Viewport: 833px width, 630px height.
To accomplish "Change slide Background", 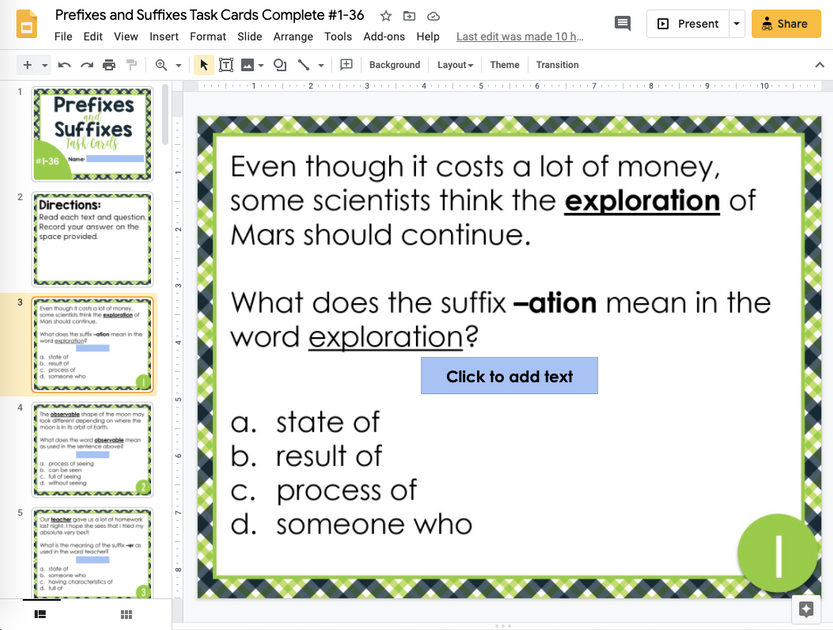I will tap(395, 65).
